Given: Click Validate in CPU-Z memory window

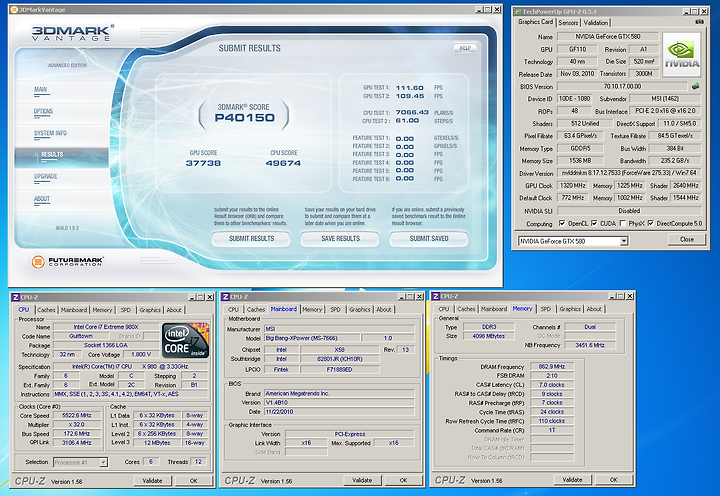Looking at the screenshot, I should [x=572, y=479].
